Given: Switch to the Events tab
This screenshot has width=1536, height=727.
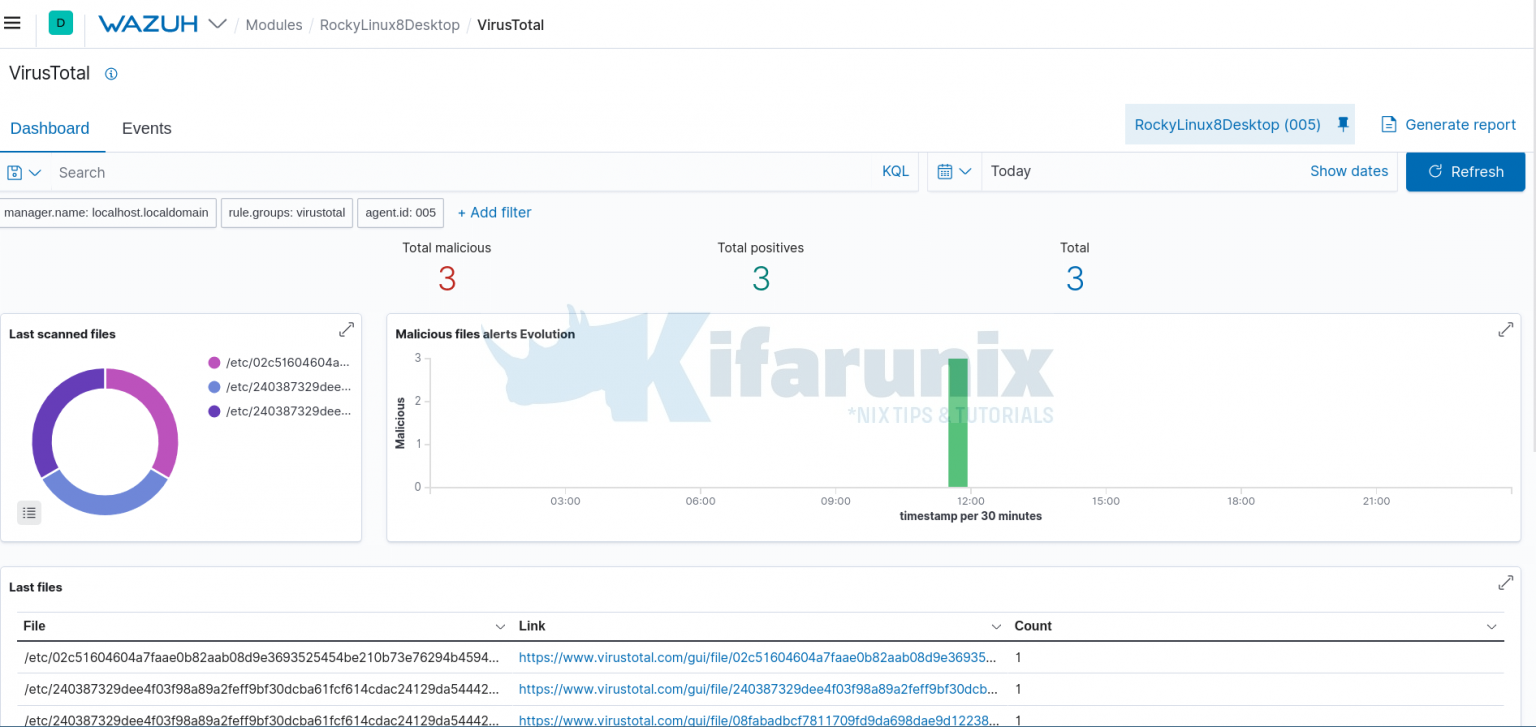Looking at the screenshot, I should click(x=146, y=128).
